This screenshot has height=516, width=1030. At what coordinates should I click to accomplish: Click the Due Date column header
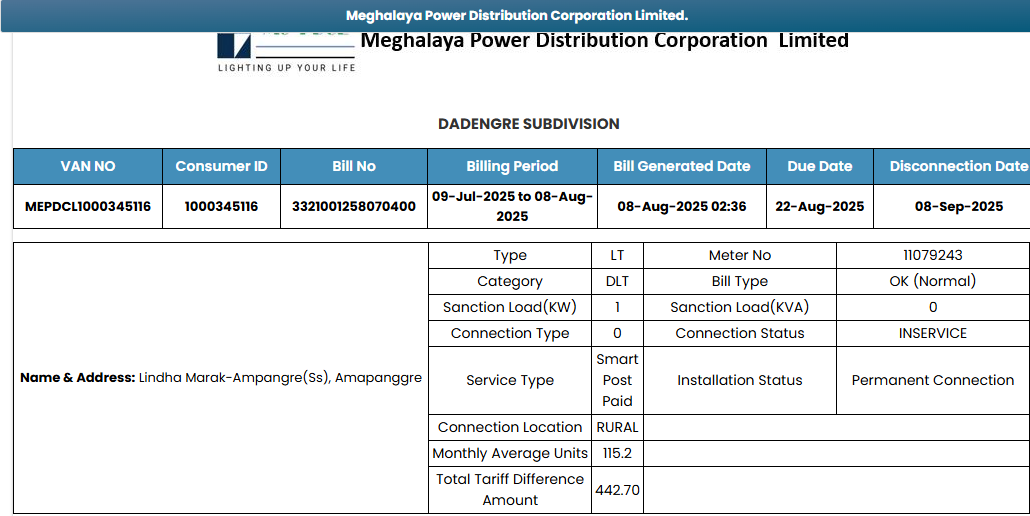tap(820, 167)
